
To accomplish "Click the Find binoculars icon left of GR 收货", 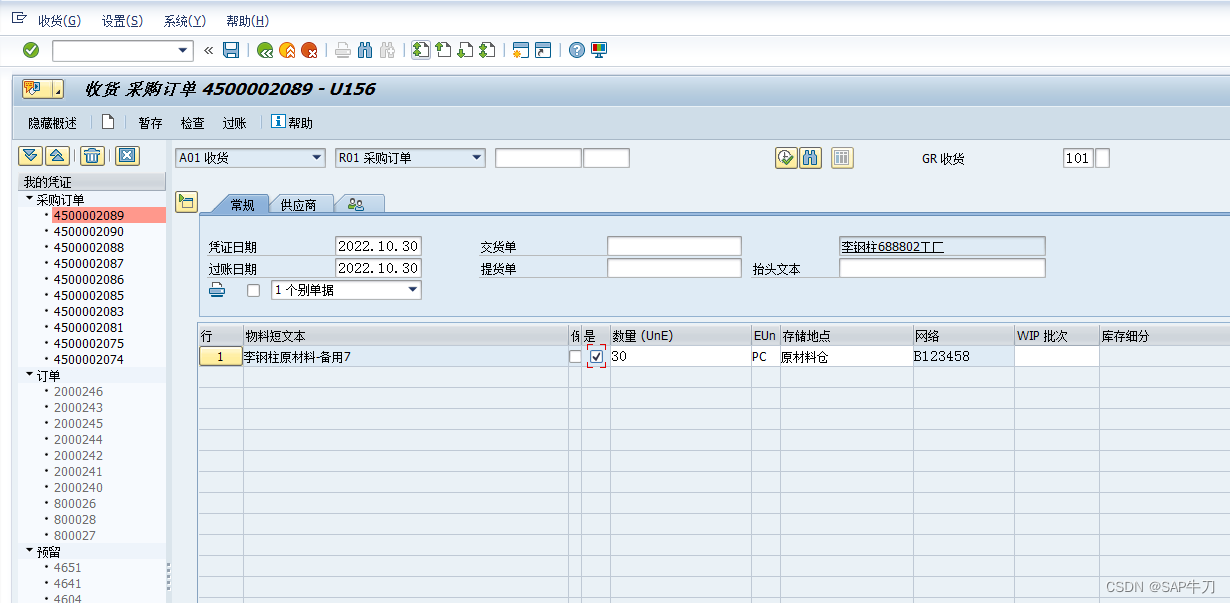I will click(810, 158).
